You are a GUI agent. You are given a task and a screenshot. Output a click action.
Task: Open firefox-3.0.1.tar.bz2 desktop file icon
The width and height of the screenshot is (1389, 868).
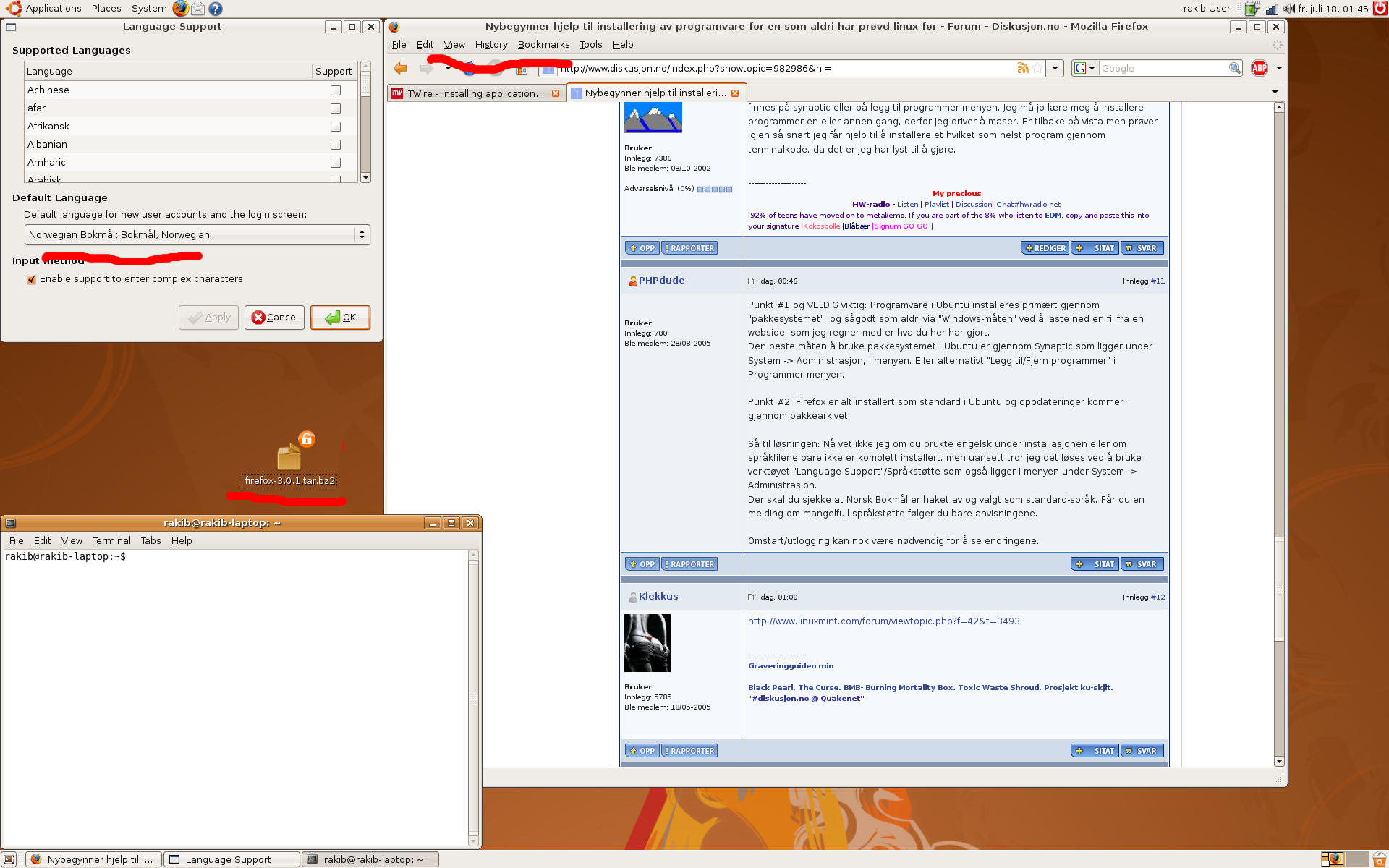point(289,457)
